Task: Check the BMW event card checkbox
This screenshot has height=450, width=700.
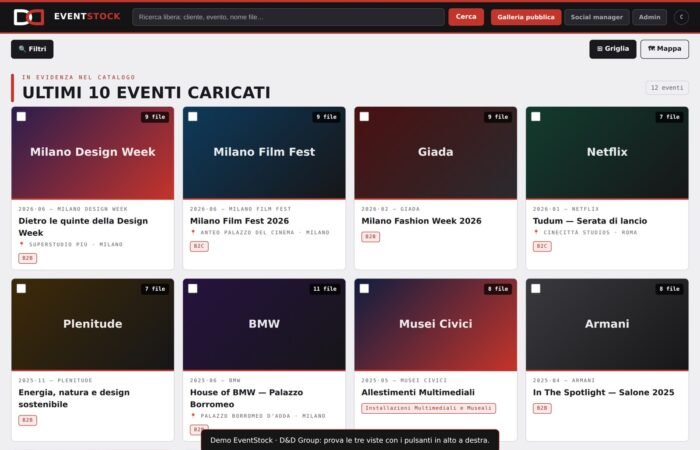Action: [192, 288]
